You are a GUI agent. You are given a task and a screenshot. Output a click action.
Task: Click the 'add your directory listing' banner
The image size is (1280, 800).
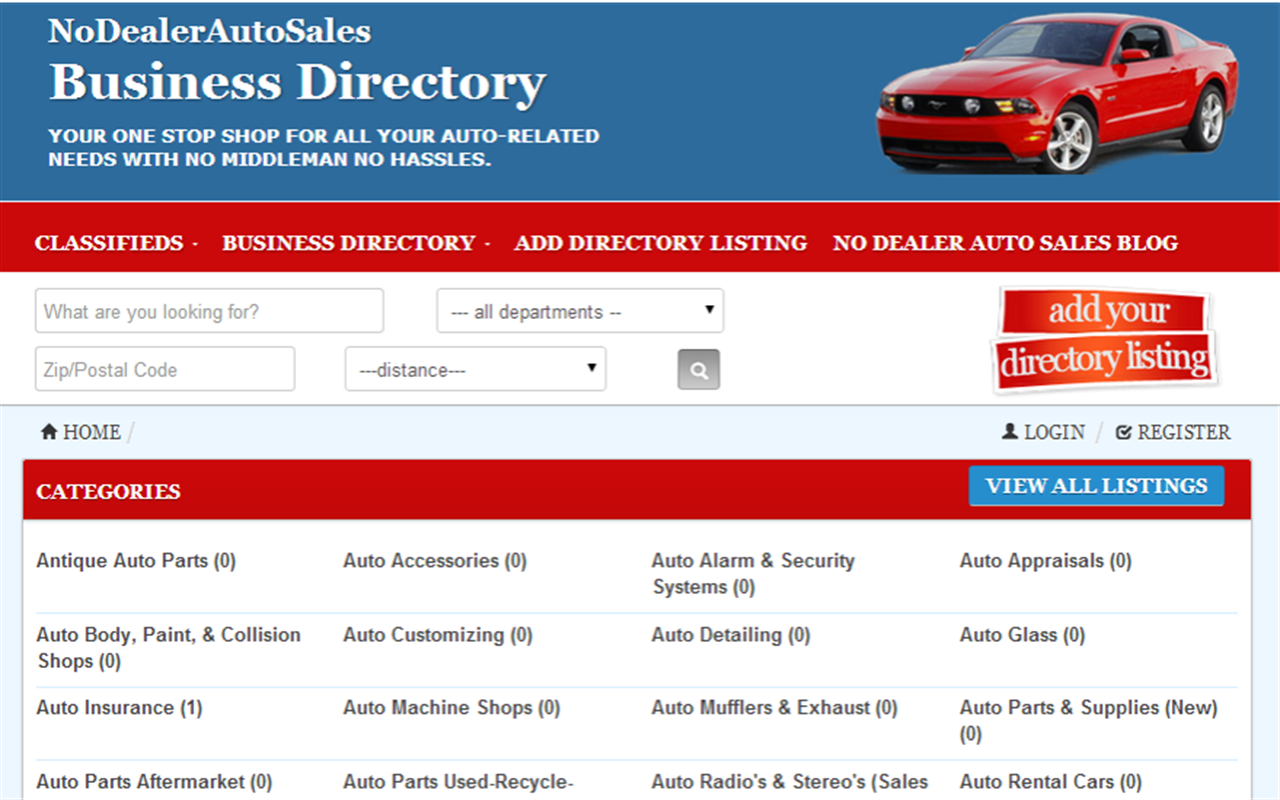tap(1104, 338)
